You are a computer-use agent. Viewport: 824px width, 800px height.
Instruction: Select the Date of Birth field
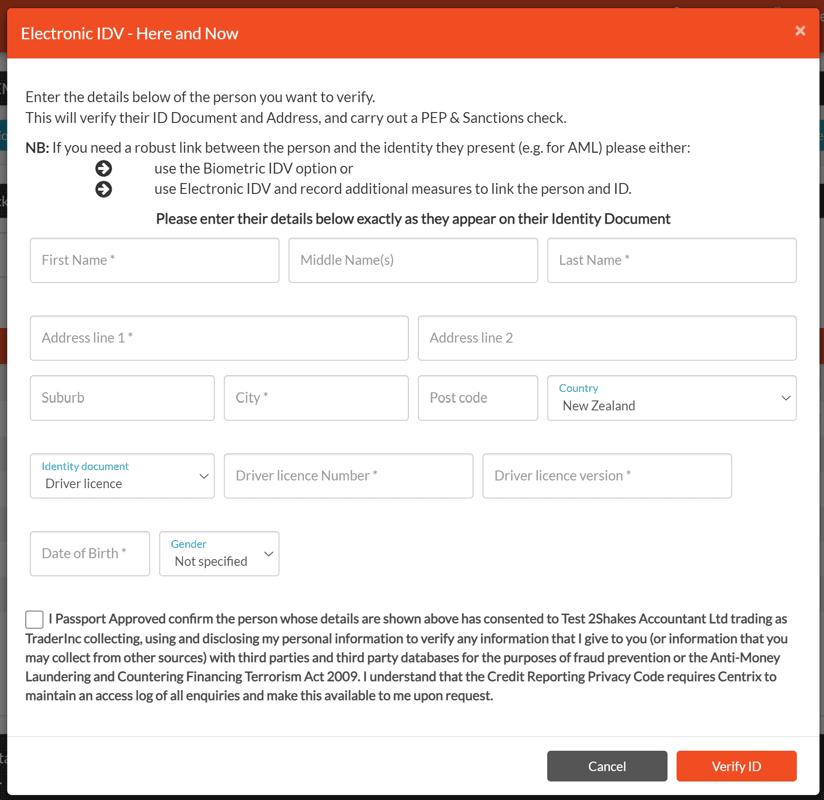90,554
